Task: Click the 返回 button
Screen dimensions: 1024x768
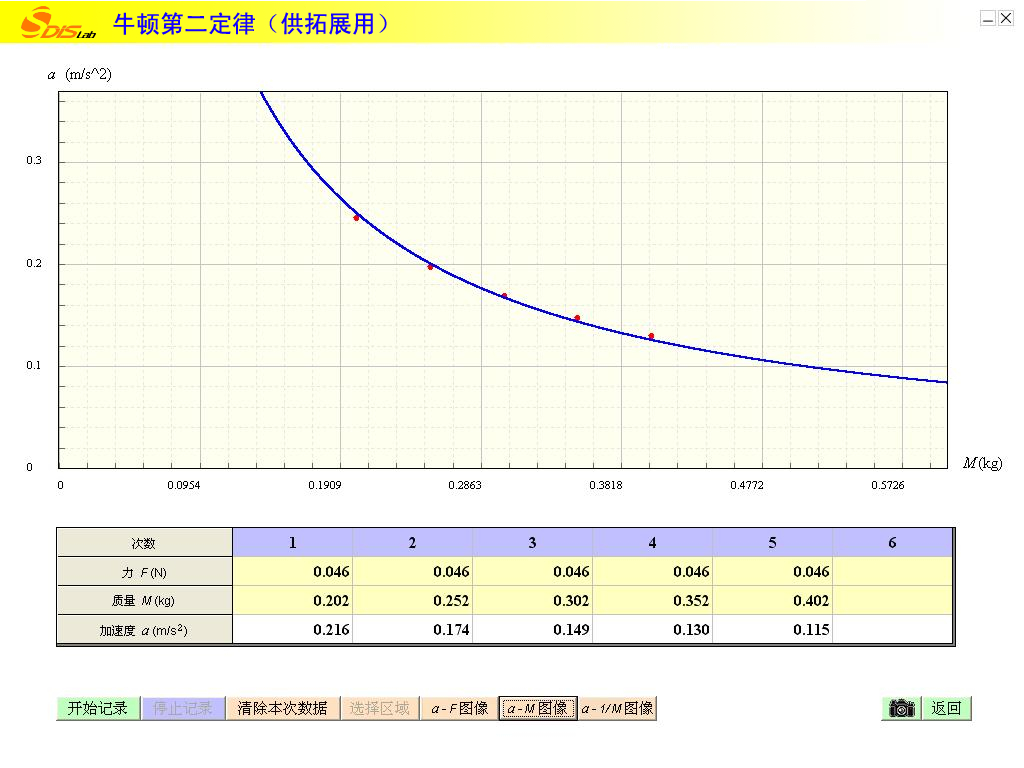Action: pos(946,708)
